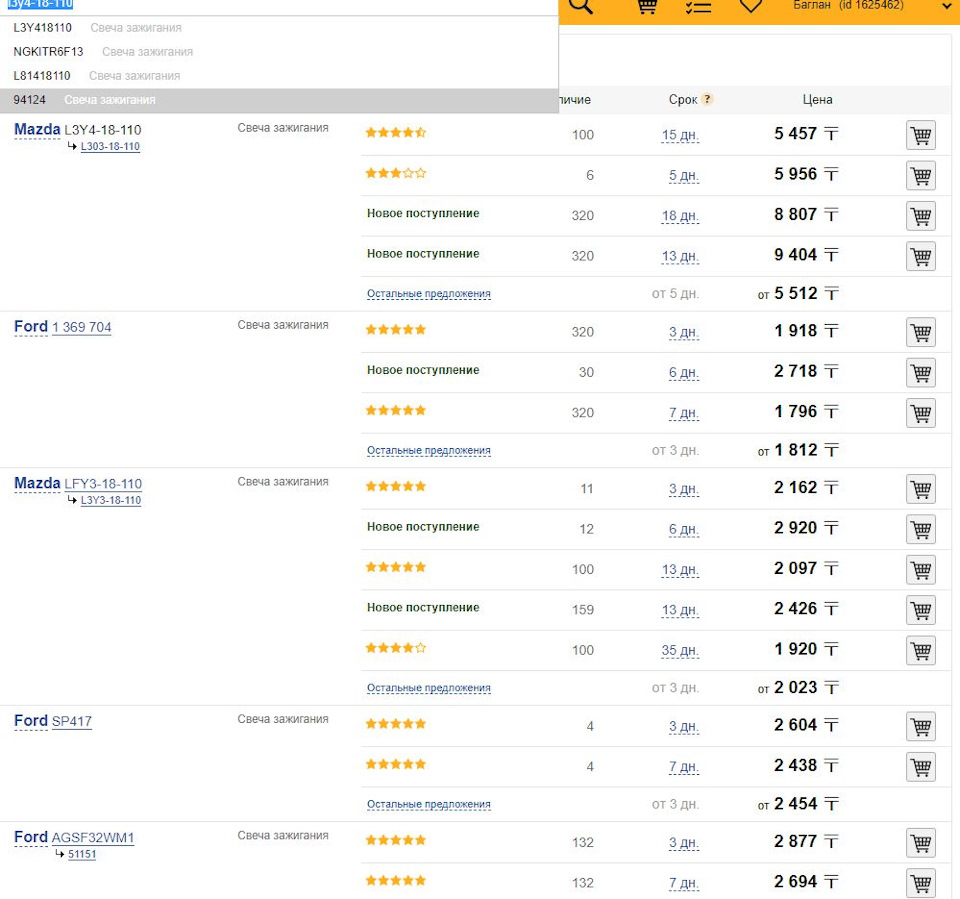Open Ford part link SP417
This screenshot has width=960, height=899.
pos(72,721)
